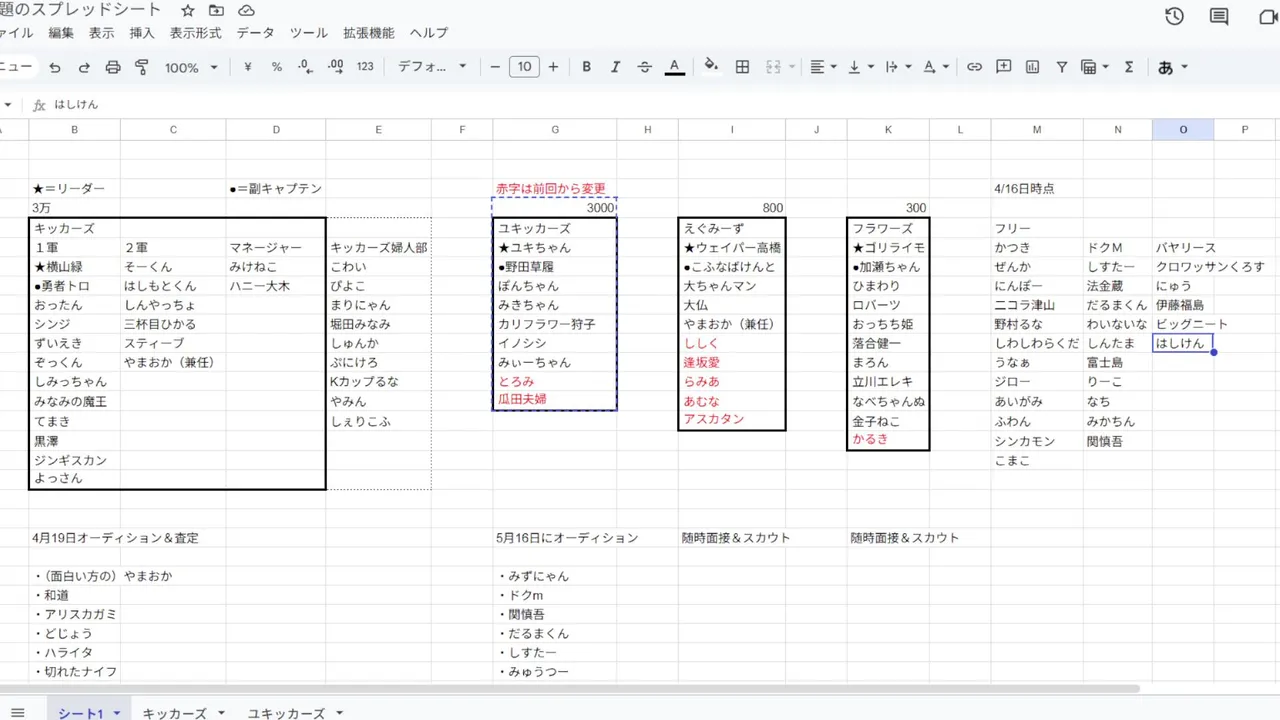
Task: Select cell ★ユキちゃん
Action: (555, 247)
